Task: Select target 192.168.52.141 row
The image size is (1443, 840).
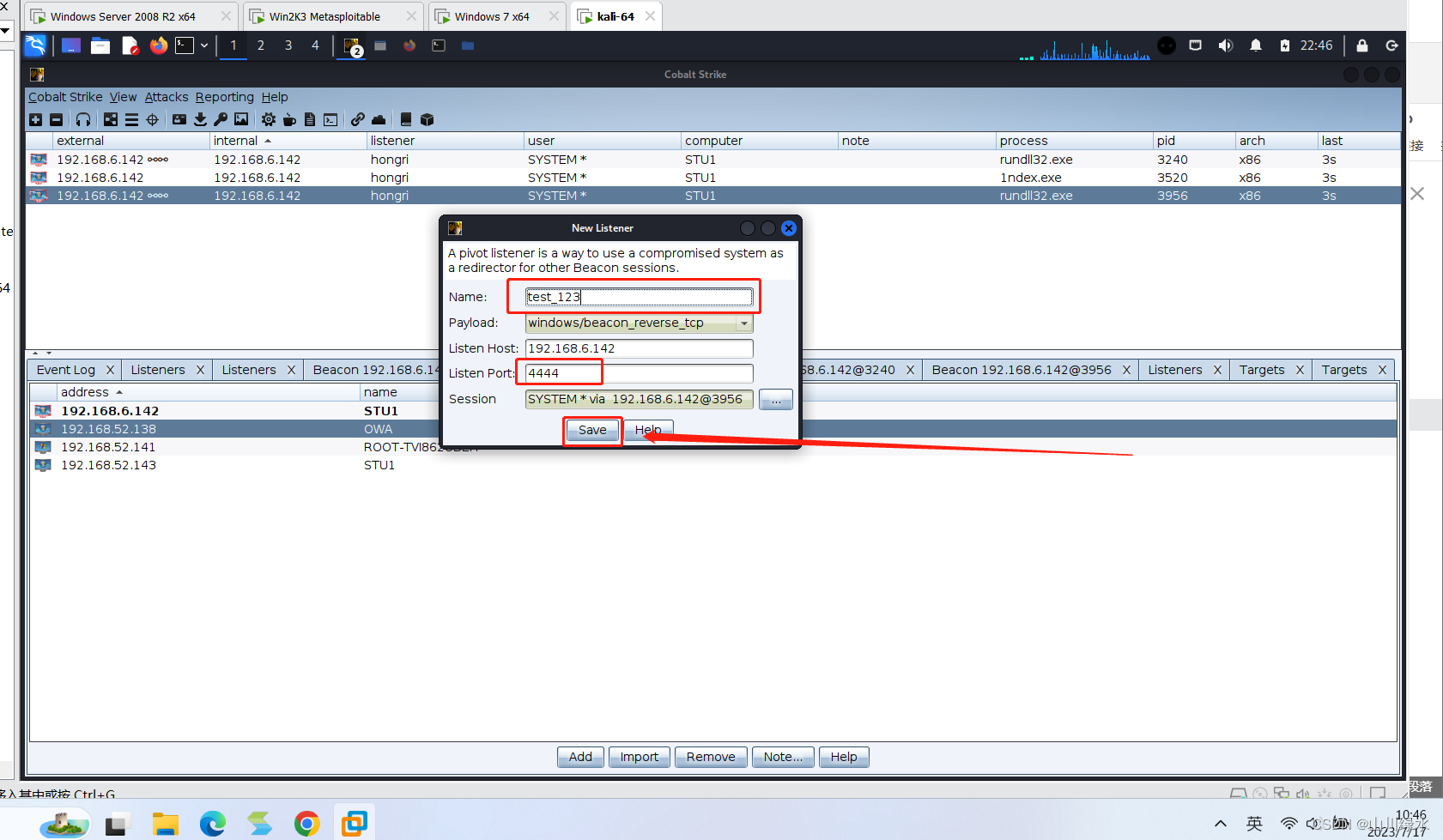Action: click(713, 447)
